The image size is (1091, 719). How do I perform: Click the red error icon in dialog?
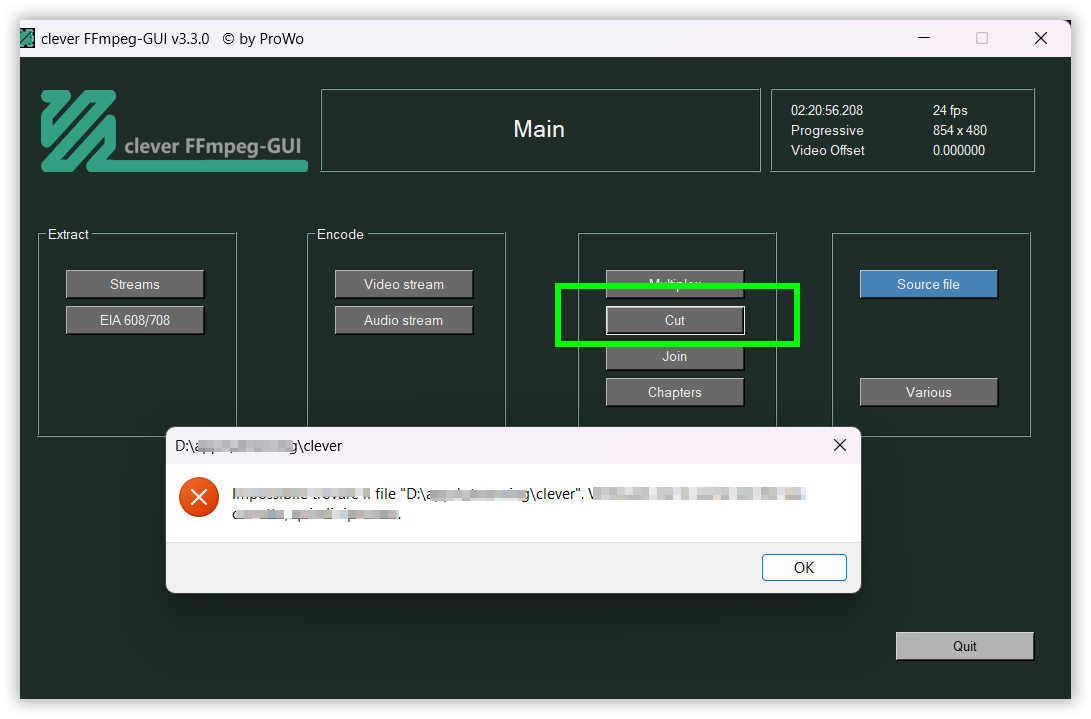(x=199, y=497)
